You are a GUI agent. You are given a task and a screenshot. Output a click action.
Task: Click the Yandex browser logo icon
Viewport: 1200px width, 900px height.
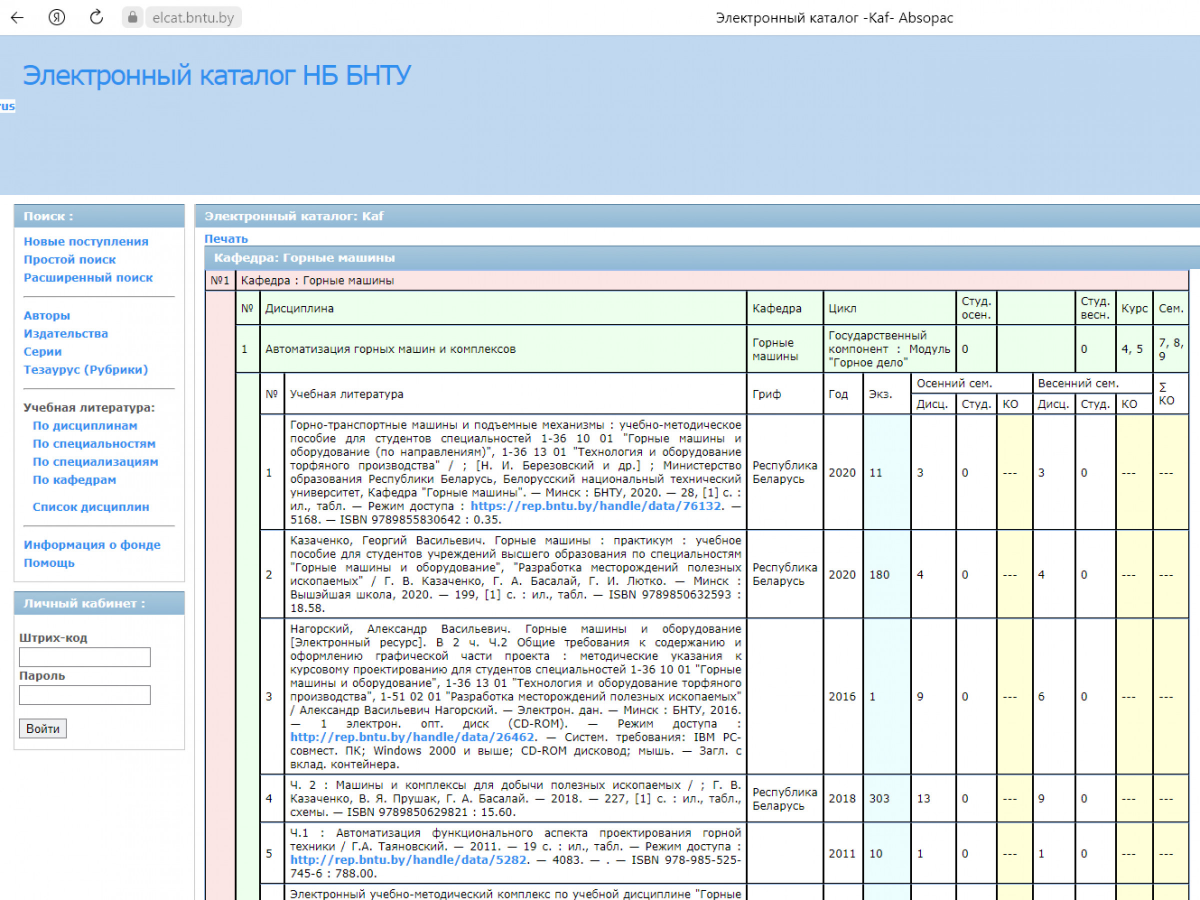[57, 17]
